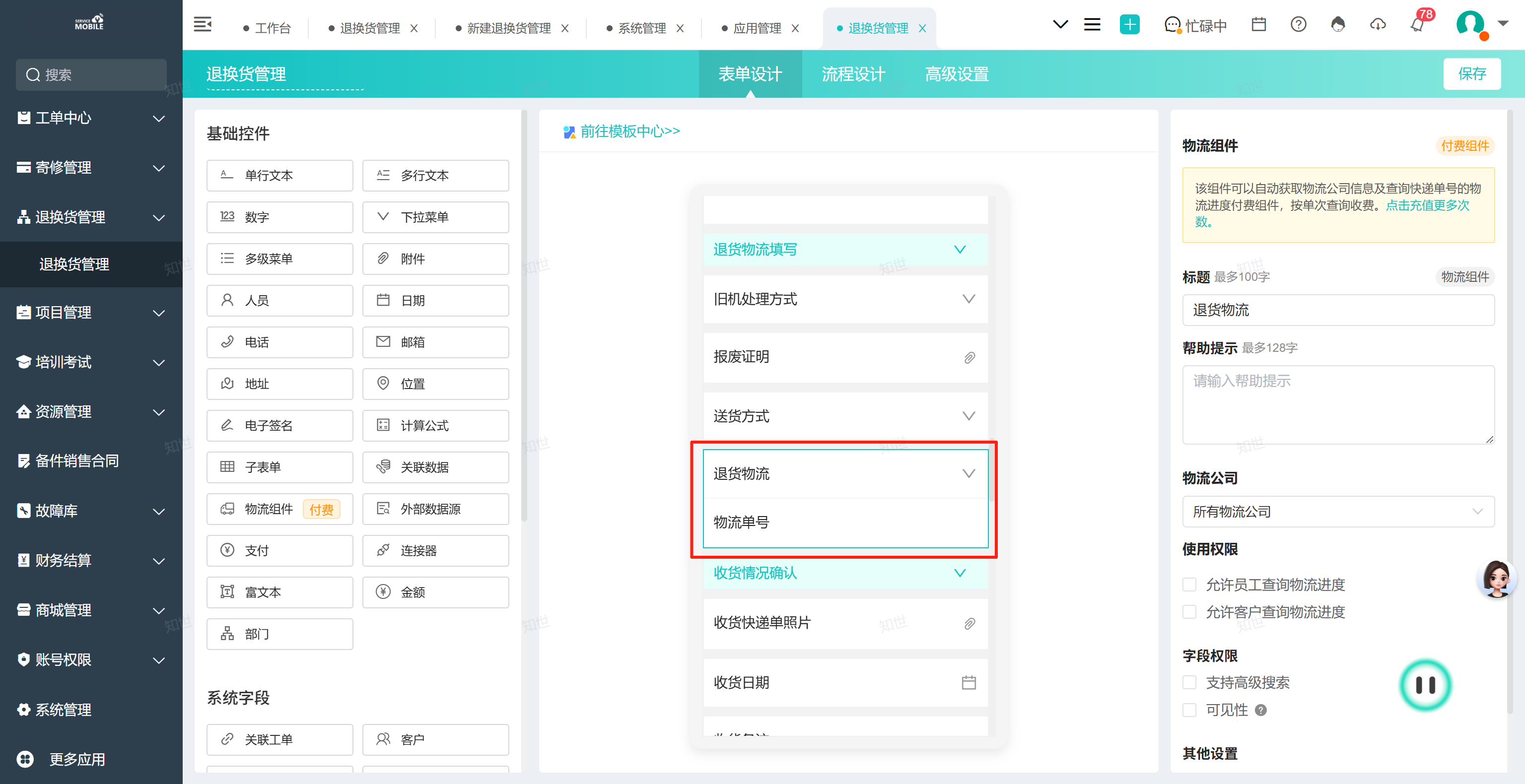Click the user profile avatar
This screenshot has height=784, width=1525.
[x=1470, y=24]
